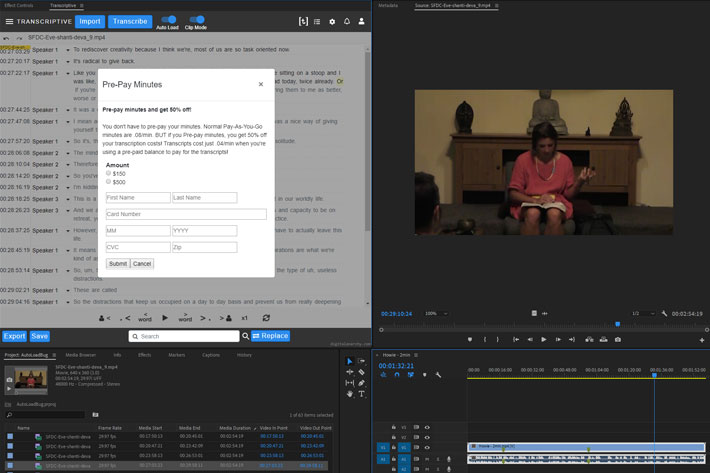Screen dimensions: 710x473
Task: Jump to the previous speaker
Action: pyautogui.click(x=105, y=318)
